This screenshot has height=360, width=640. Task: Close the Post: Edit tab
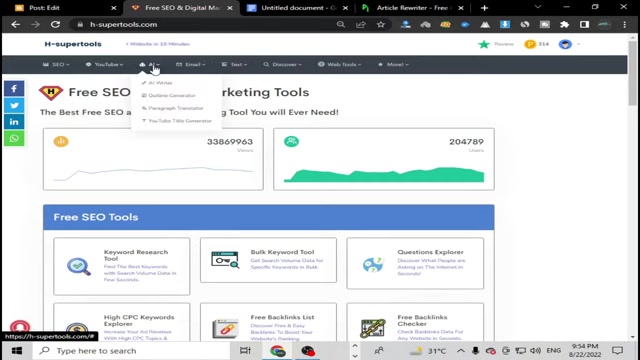(114, 8)
